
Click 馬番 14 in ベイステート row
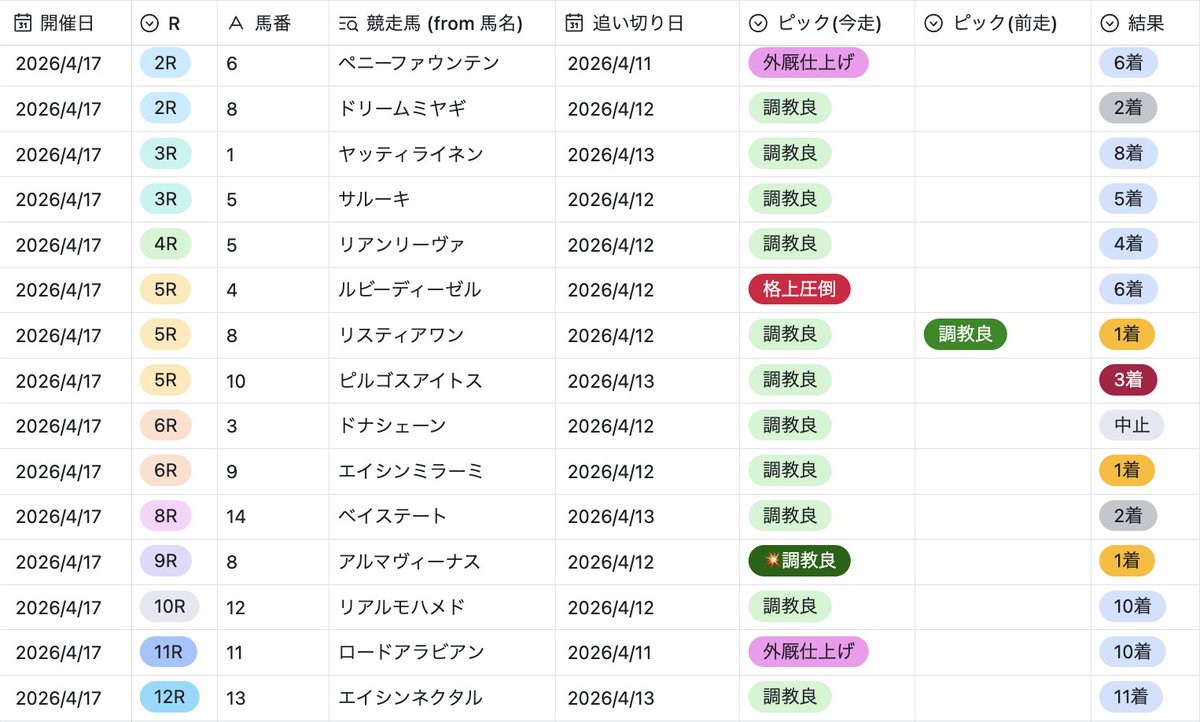click(x=236, y=517)
